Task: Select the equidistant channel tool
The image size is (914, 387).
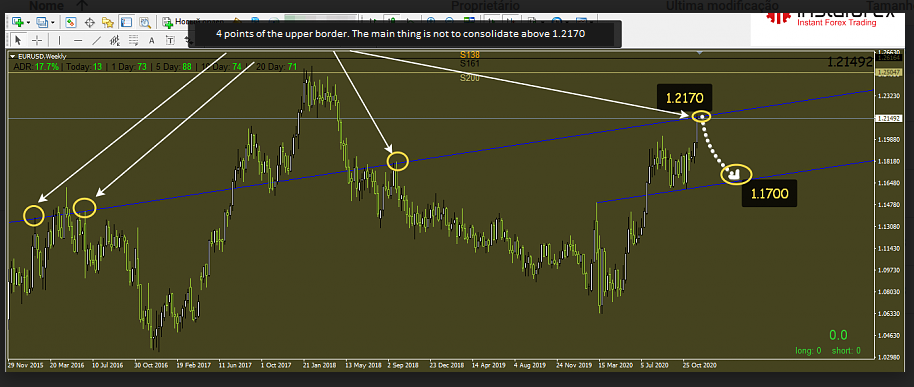Action: (115, 40)
